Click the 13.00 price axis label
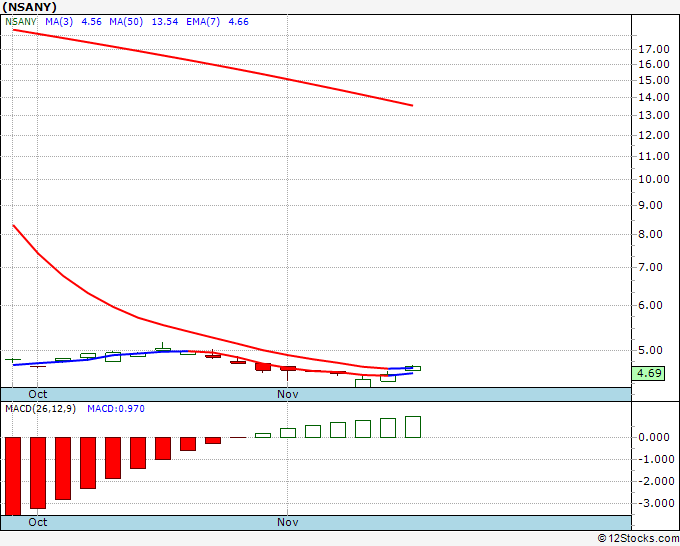The image size is (680, 546). [654, 115]
